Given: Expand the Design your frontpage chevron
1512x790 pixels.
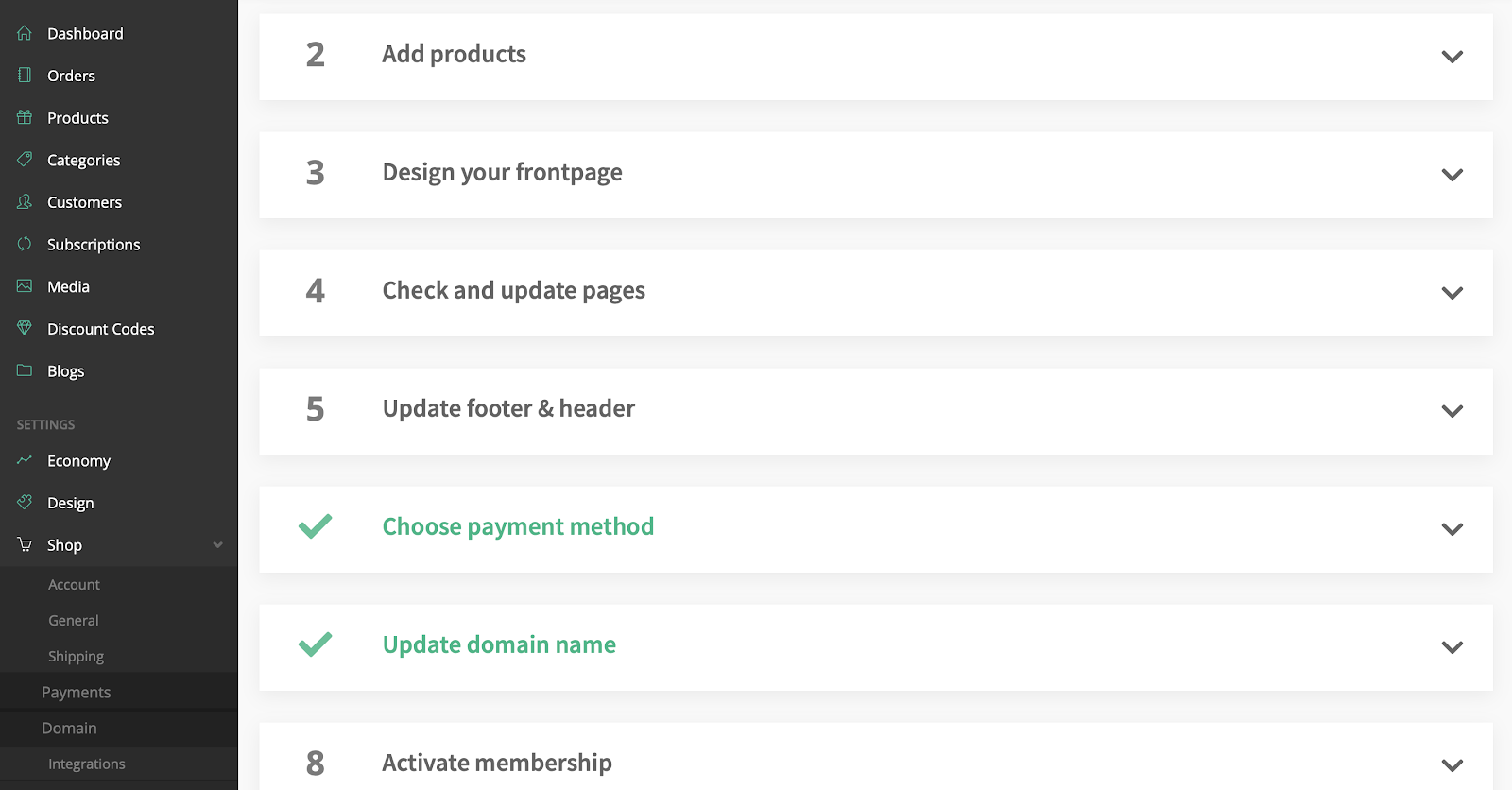Looking at the screenshot, I should (1452, 175).
